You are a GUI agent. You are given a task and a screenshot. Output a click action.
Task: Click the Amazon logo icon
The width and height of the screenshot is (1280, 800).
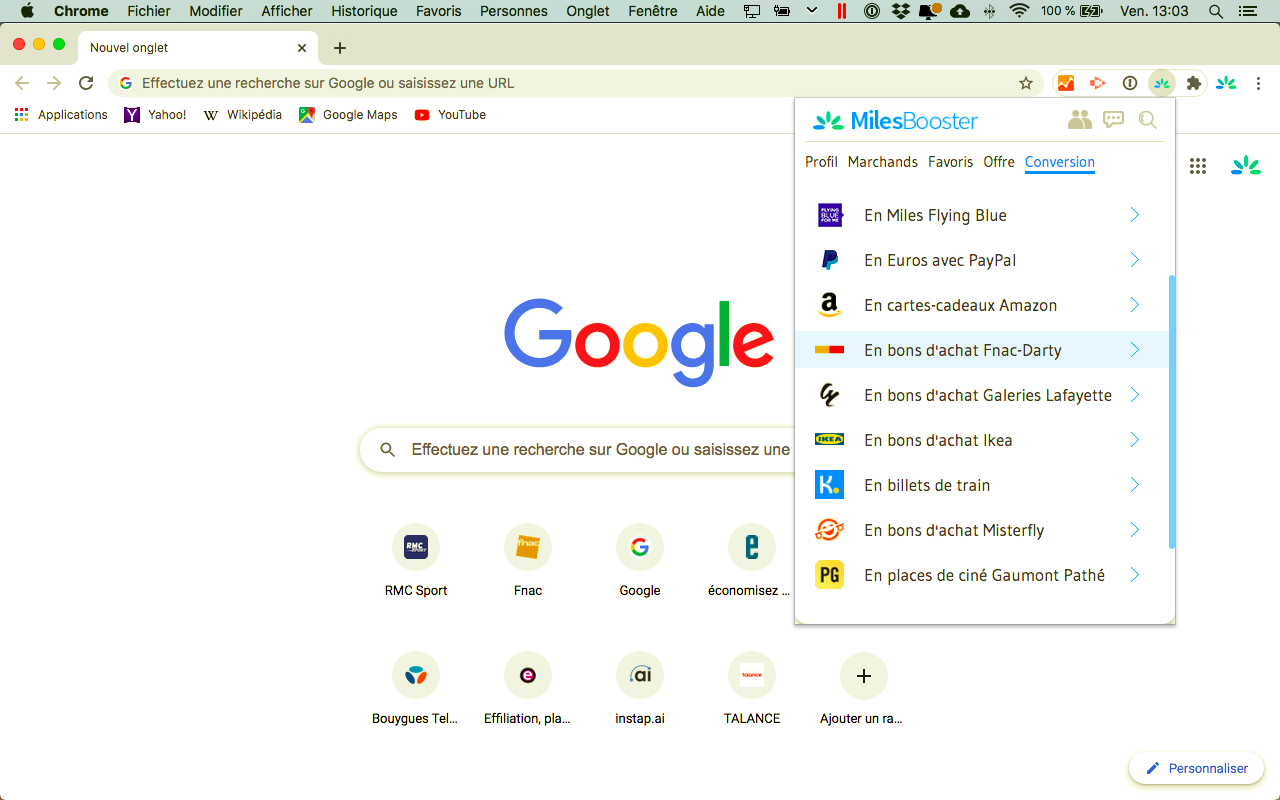coord(829,305)
